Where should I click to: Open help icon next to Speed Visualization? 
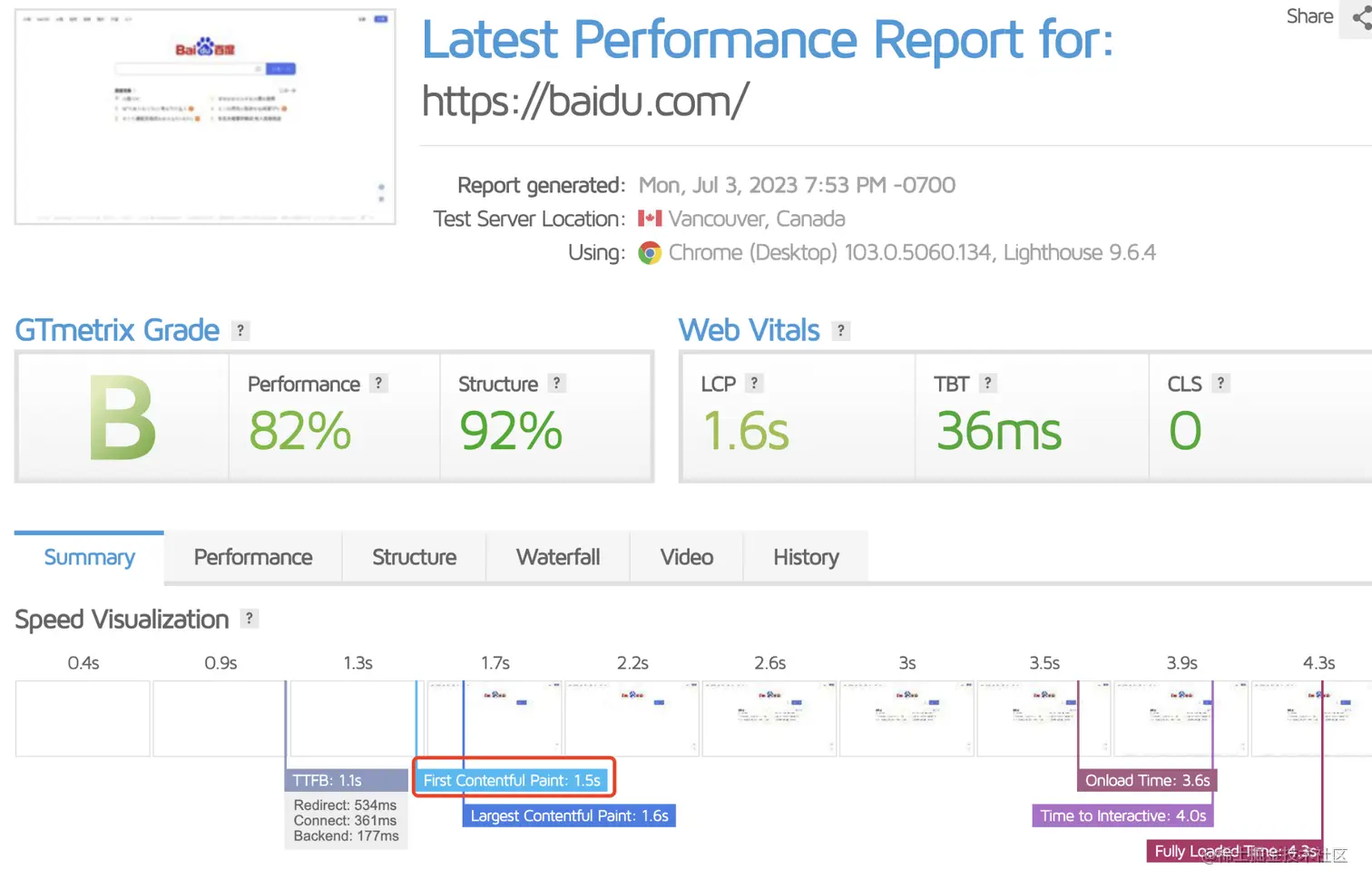pyautogui.click(x=250, y=619)
